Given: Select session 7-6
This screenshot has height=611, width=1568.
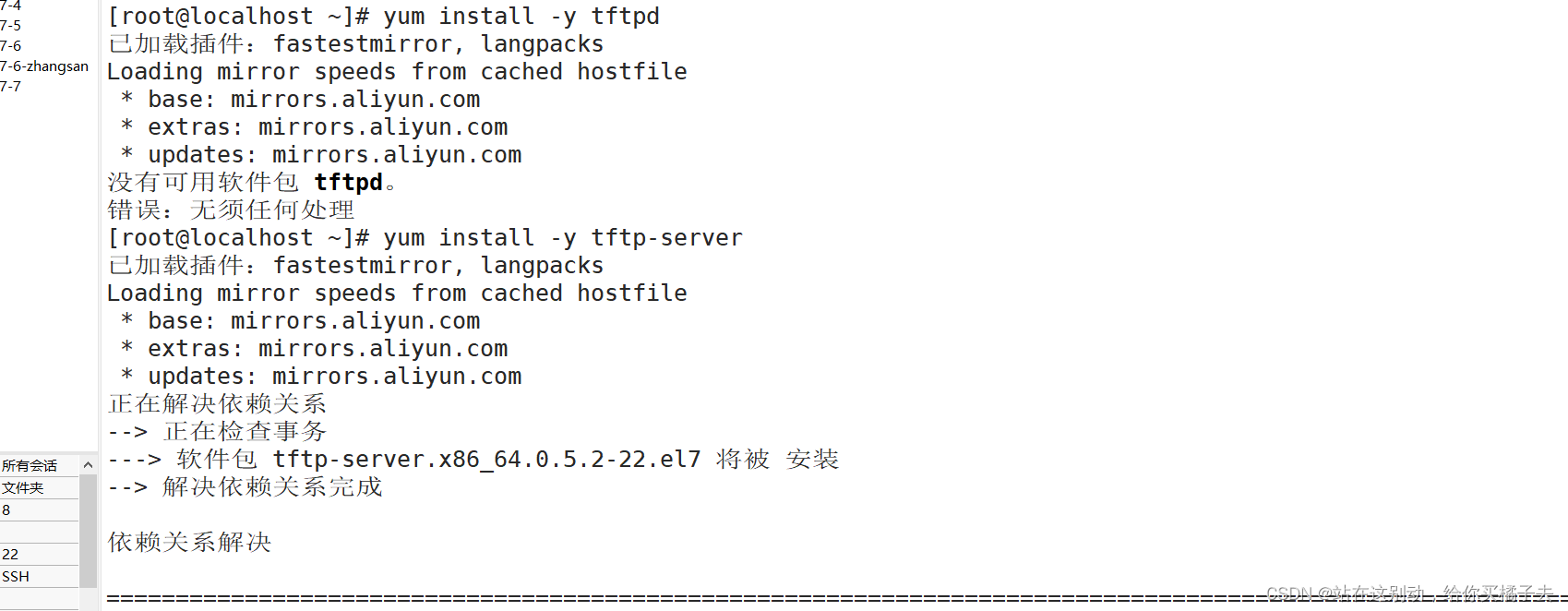Looking at the screenshot, I should click(12, 45).
